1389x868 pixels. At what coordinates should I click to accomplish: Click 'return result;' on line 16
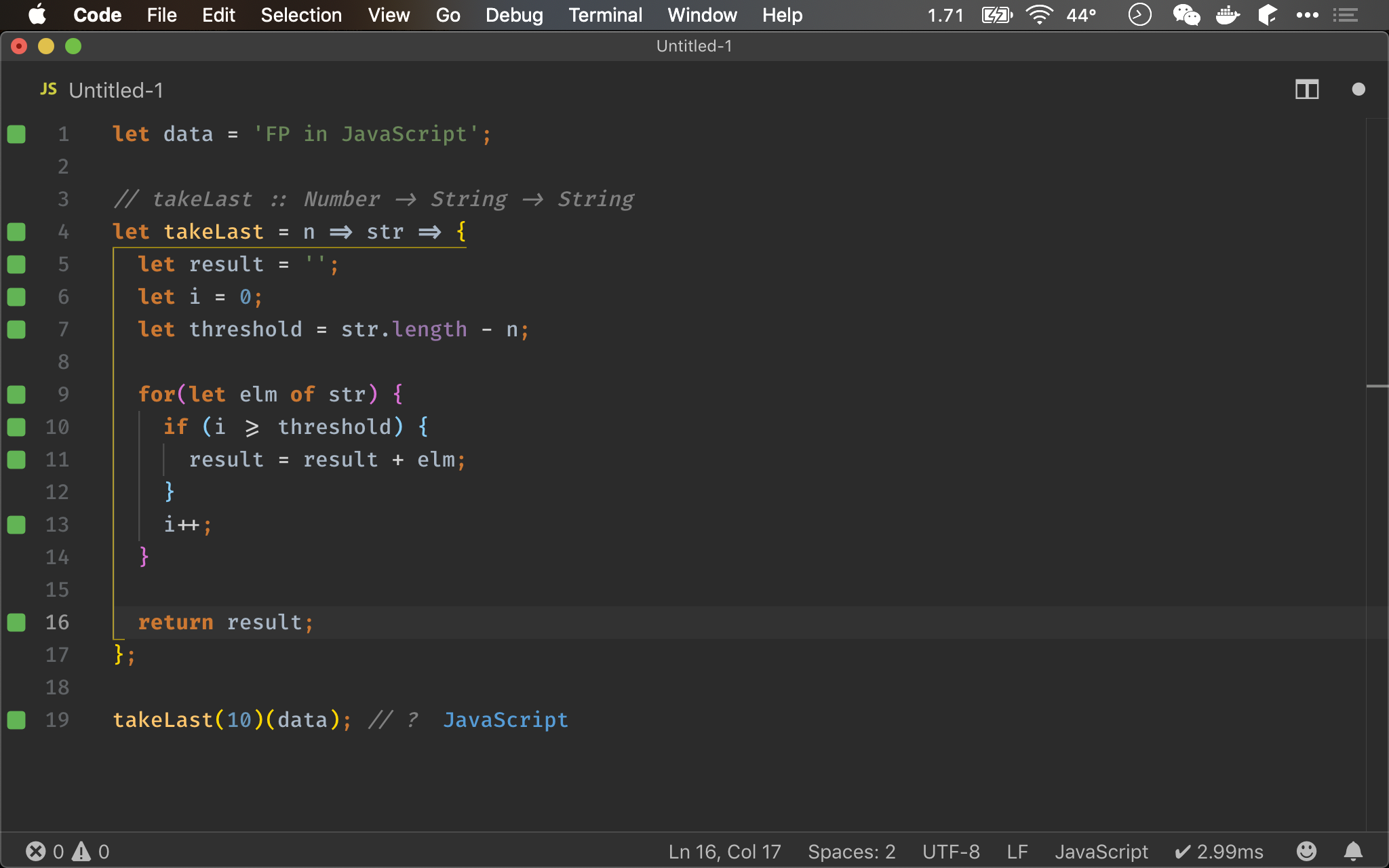click(x=226, y=623)
